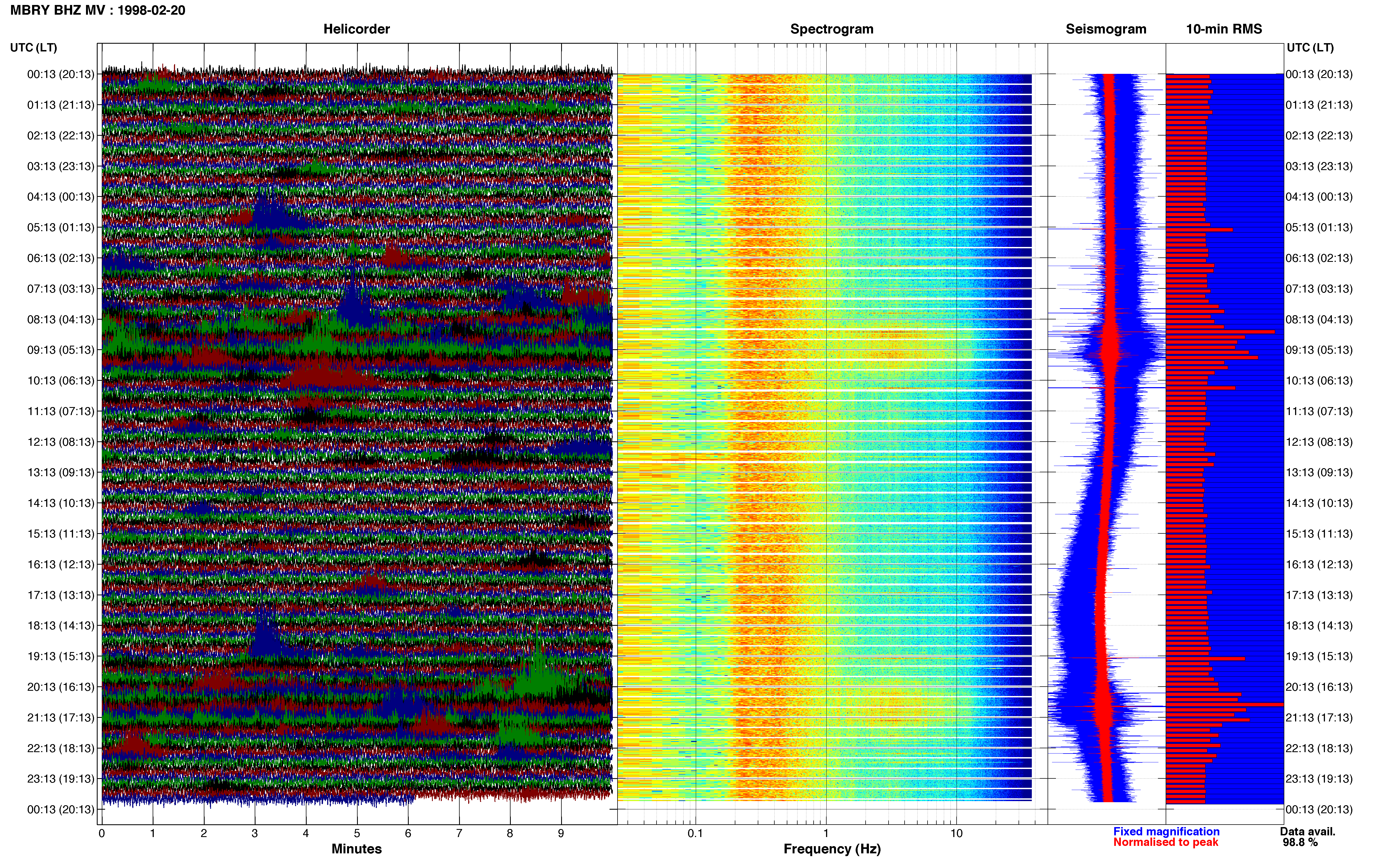Click the 98.8 % availability value

click(1300, 842)
